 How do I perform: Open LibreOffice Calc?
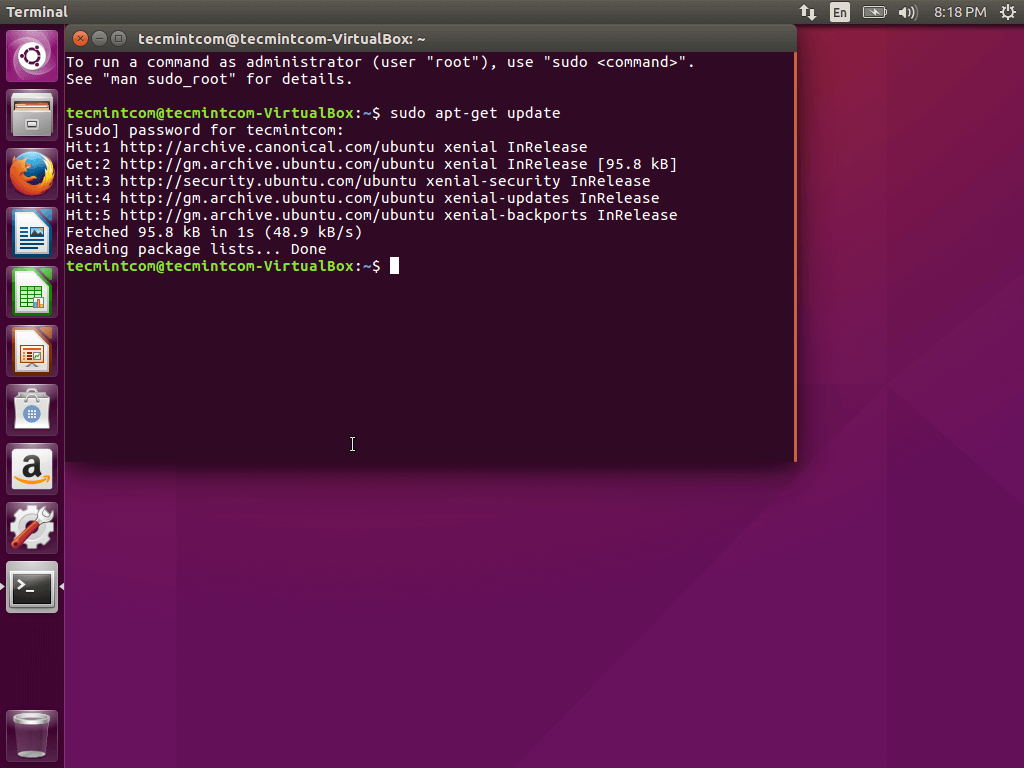[x=31, y=291]
